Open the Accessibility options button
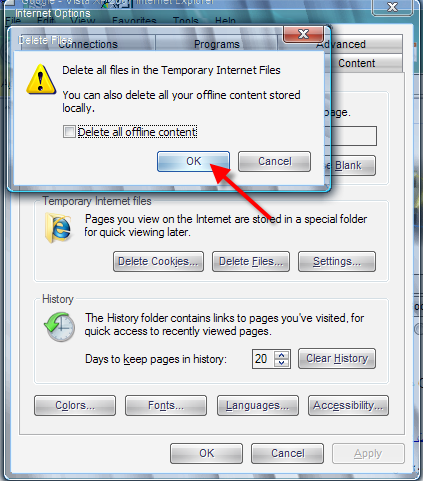Image resolution: width=423 pixels, height=481 pixels. click(x=348, y=406)
